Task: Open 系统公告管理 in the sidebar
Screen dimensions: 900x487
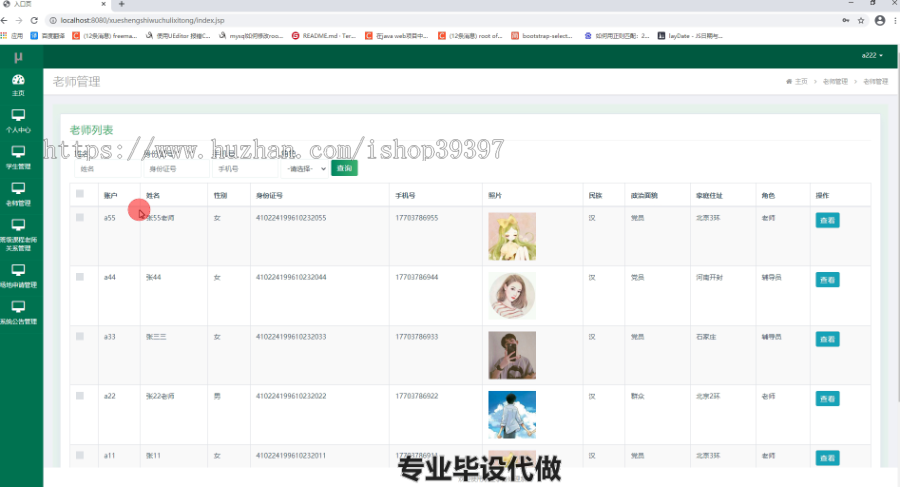Action: (18, 313)
